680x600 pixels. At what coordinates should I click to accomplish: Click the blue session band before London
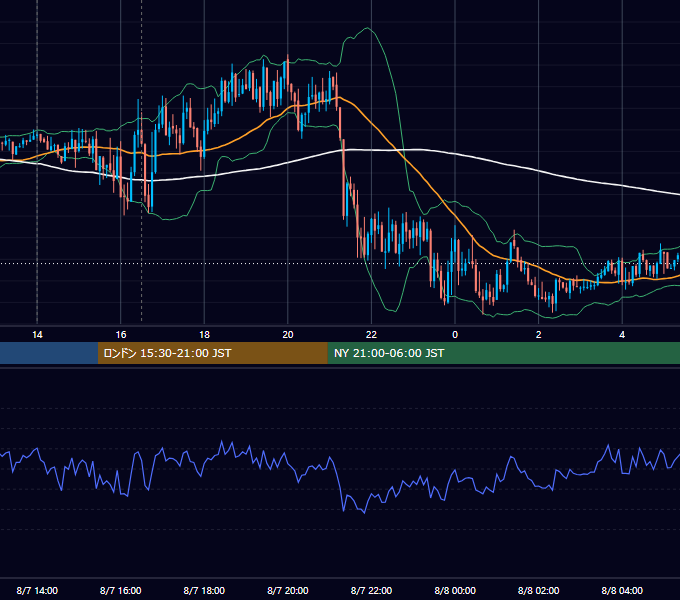(49, 353)
